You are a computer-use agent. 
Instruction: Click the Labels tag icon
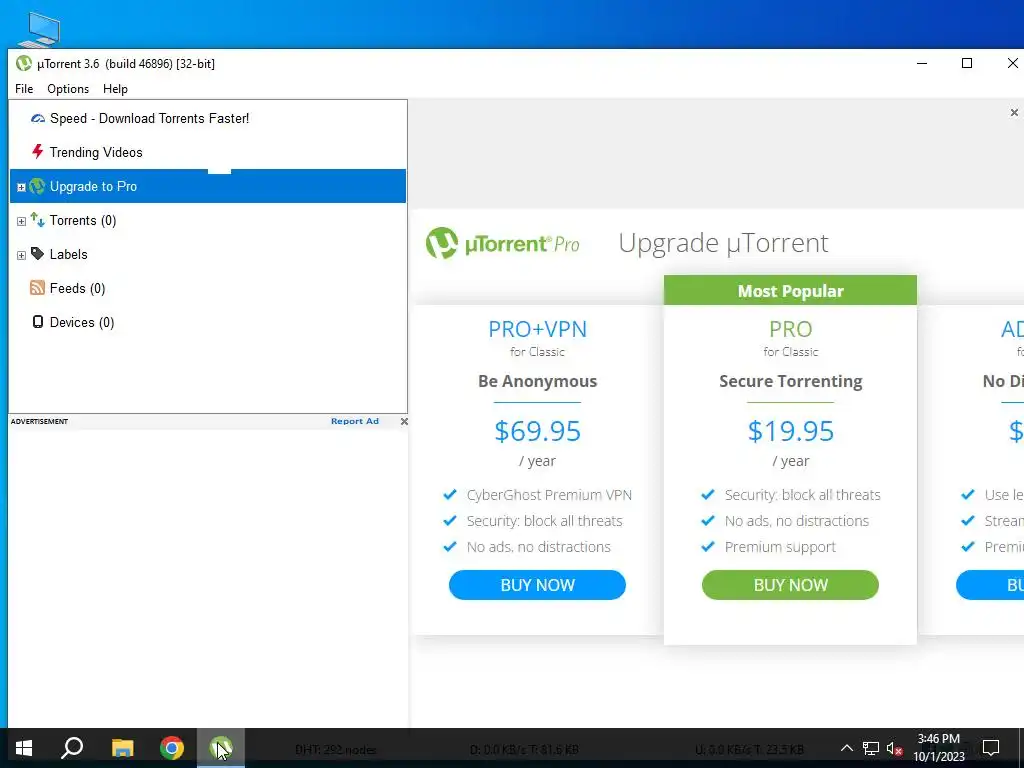click(x=38, y=253)
